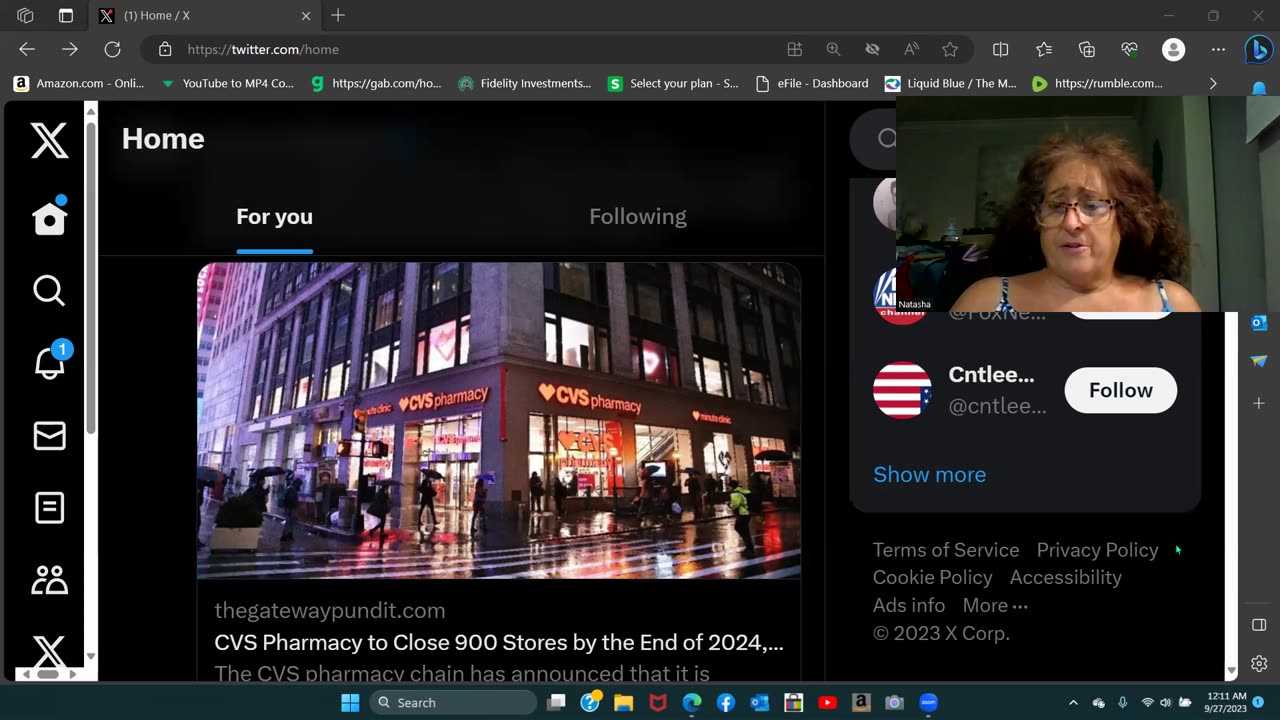Open rumble.com bookmark
This screenshot has width=1280, height=720.
coord(1097,83)
